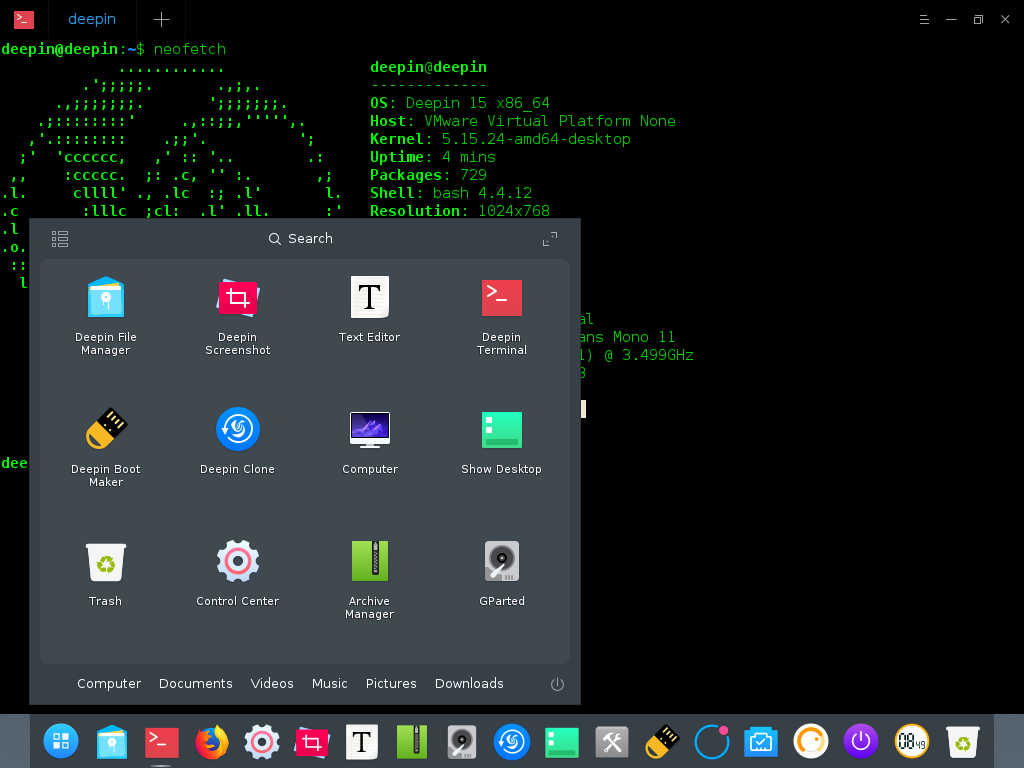Open Text Editor from the dock
The height and width of the screenshot is (768, 1024).
point(362,741)
